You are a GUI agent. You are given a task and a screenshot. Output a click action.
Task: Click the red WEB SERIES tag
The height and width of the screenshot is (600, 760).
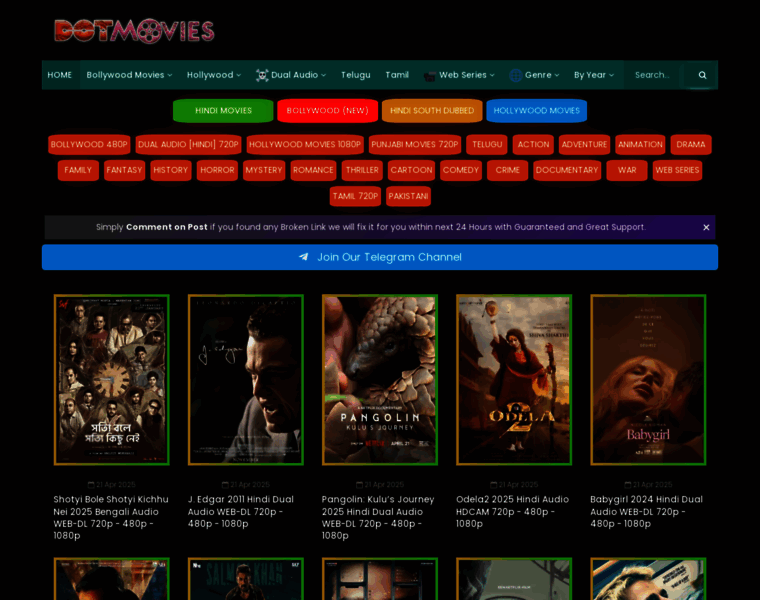click(677, 170)
